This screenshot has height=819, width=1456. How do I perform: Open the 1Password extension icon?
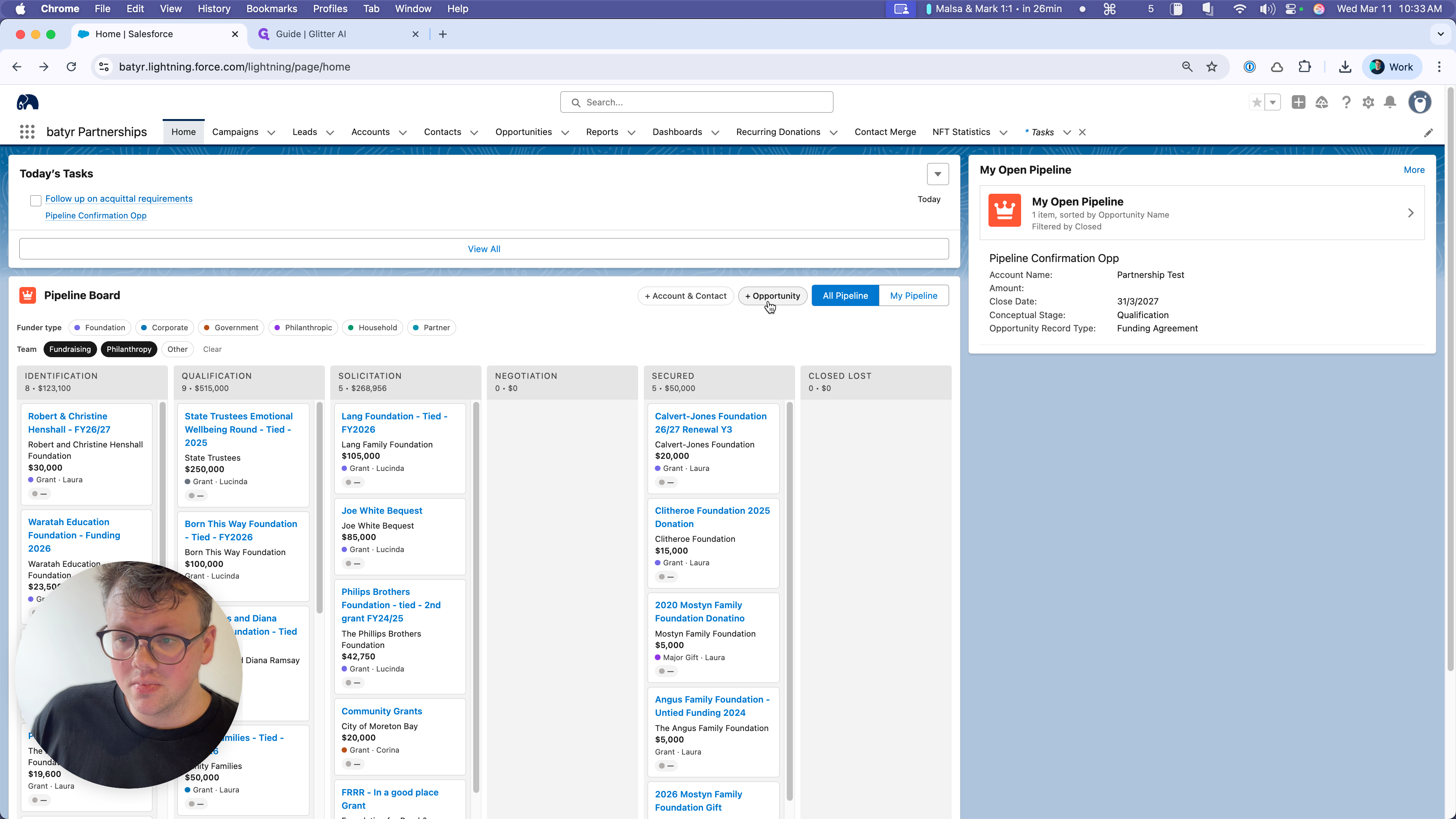[1249, 67]
